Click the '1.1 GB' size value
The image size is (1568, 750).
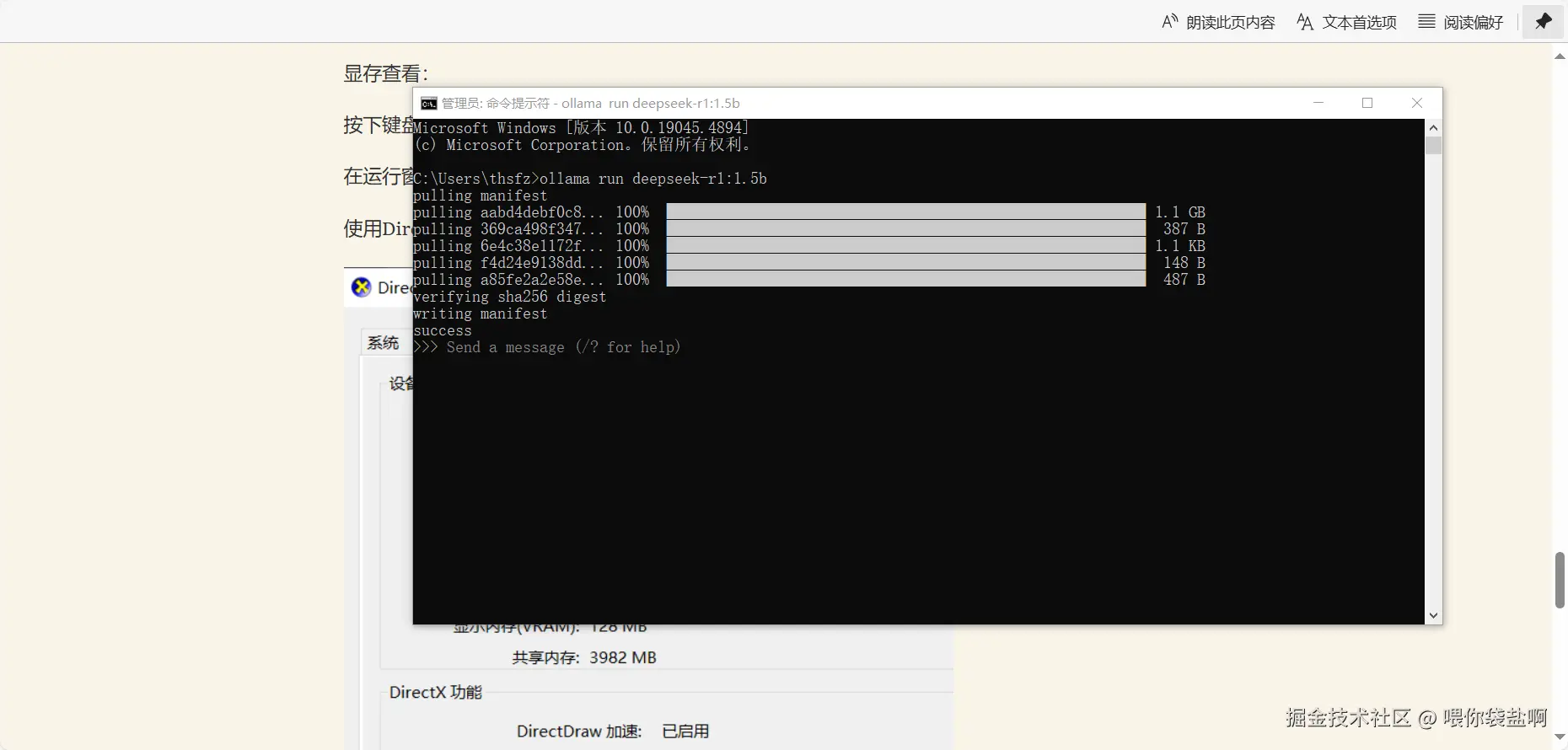coord(1180,212)
